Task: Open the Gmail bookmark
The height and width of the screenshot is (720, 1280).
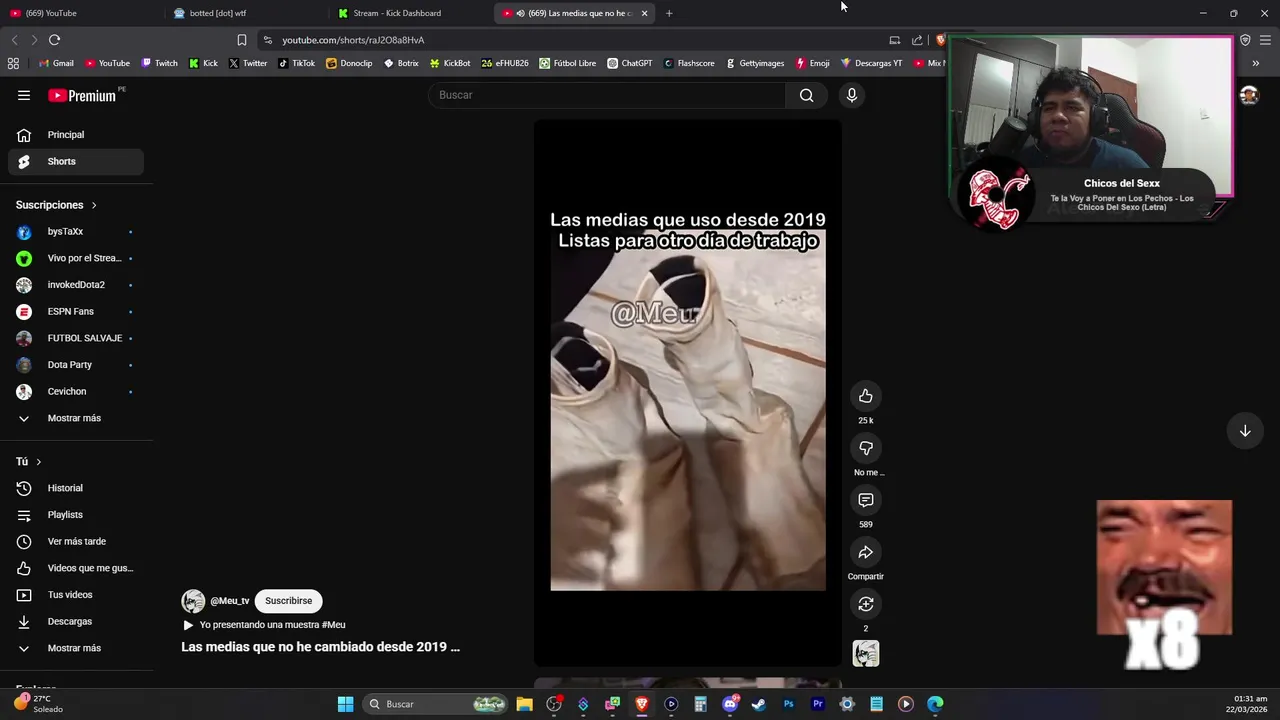Action: [x=56, y=63]
